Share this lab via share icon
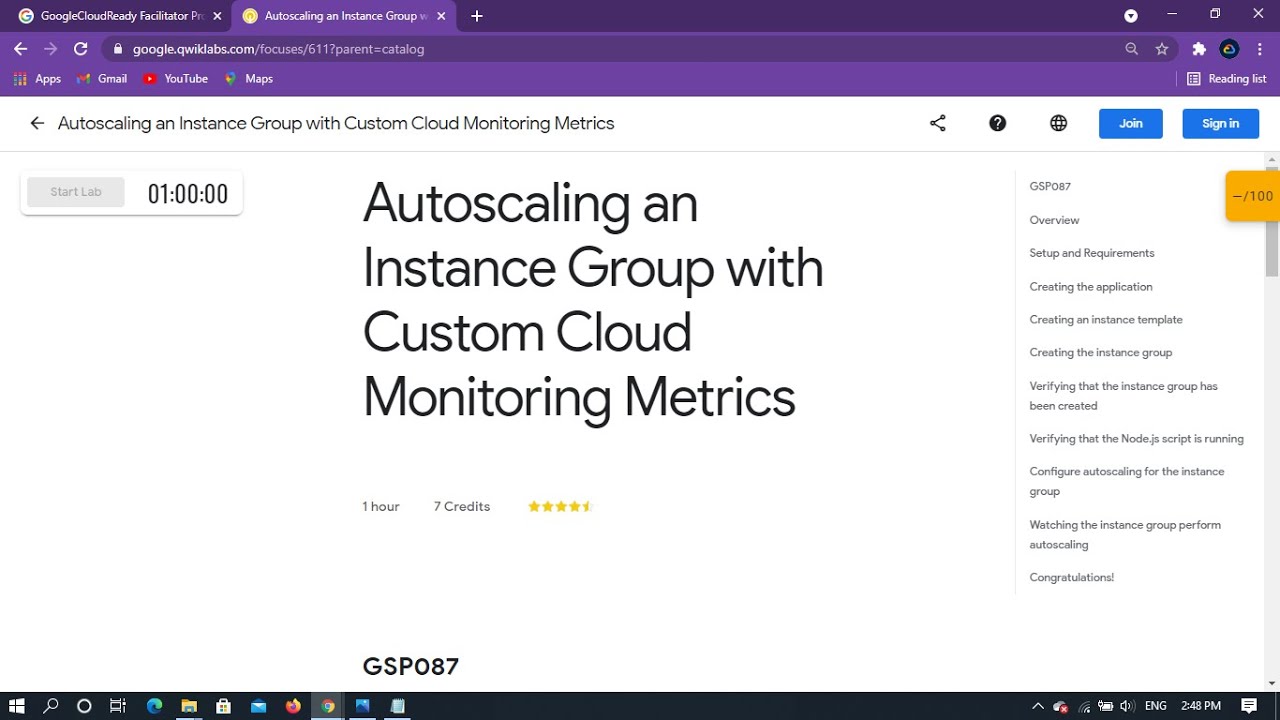The image size is (1280, 720). tap(938, 123)
